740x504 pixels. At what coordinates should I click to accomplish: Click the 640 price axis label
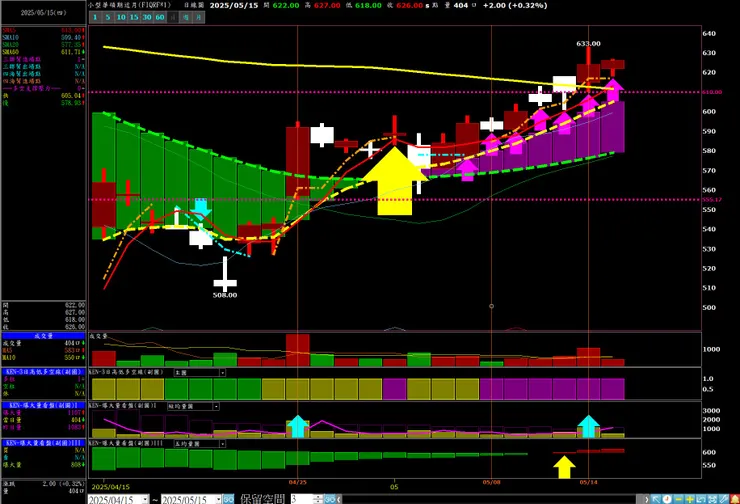pos(709,34)
